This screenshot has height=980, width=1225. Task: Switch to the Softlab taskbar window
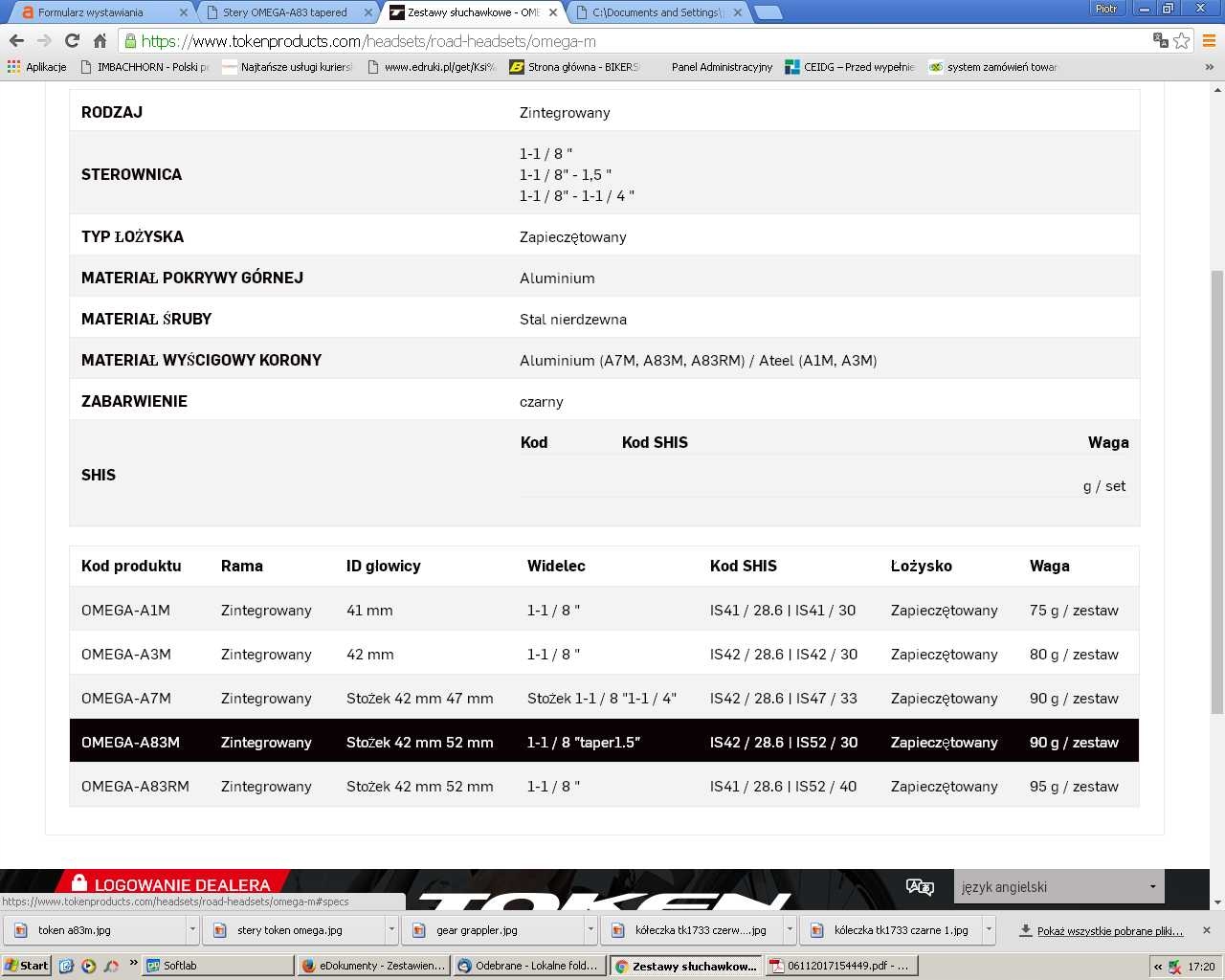coord(218,966)
